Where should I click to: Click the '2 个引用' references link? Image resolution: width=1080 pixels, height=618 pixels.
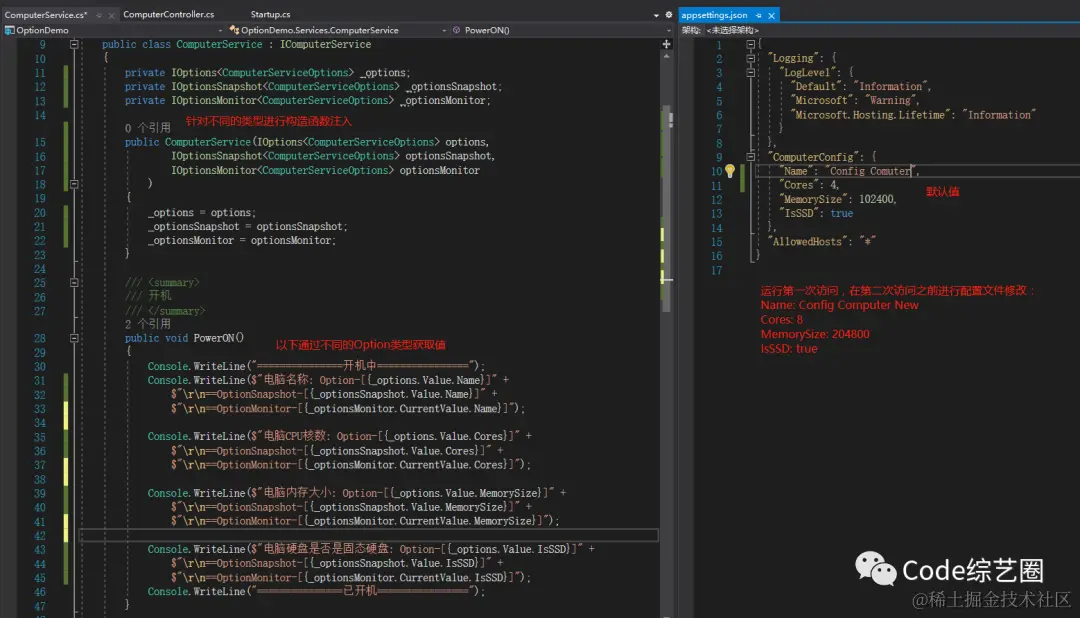[147, 324]
